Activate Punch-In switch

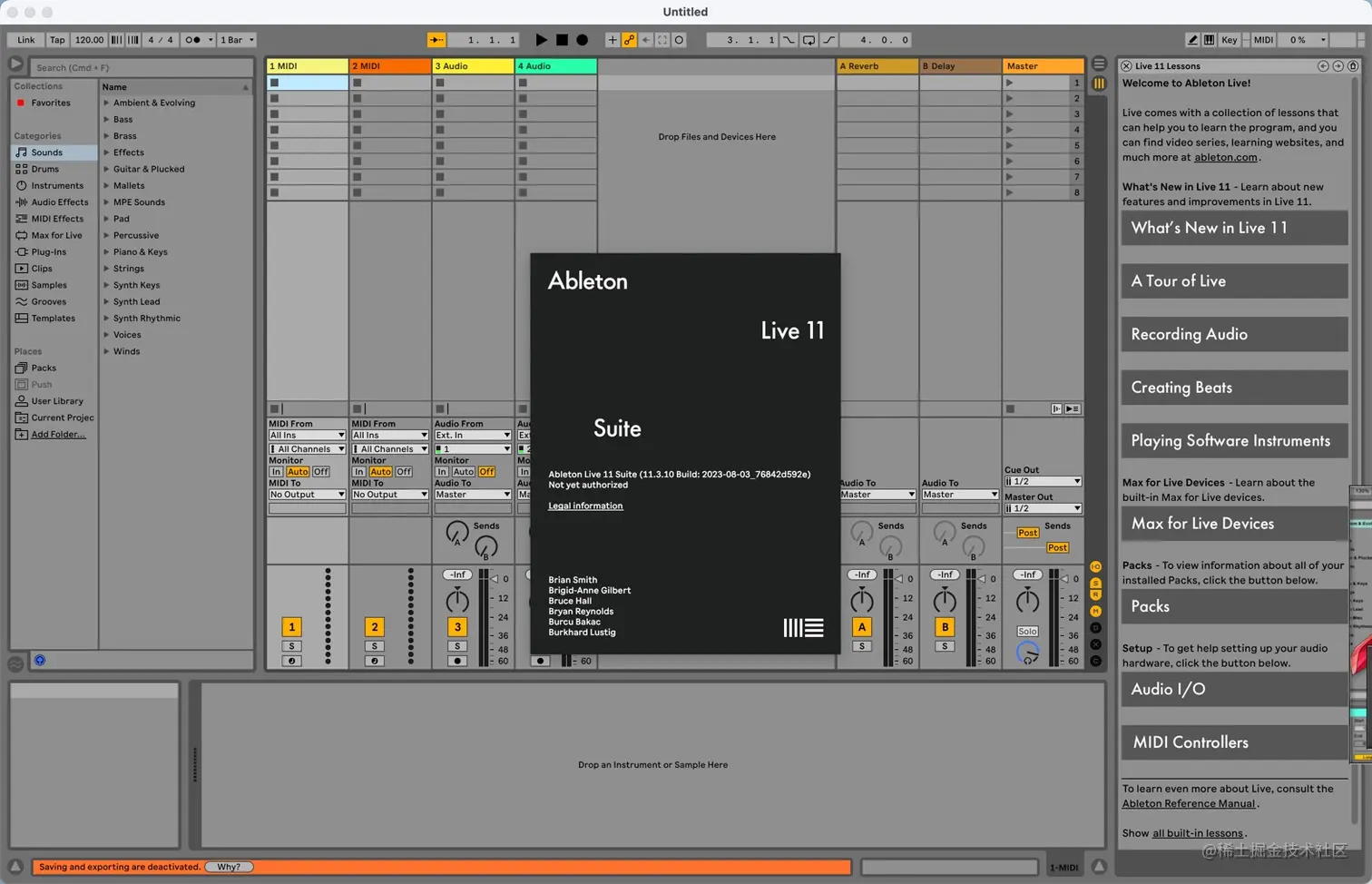(789, 40)
